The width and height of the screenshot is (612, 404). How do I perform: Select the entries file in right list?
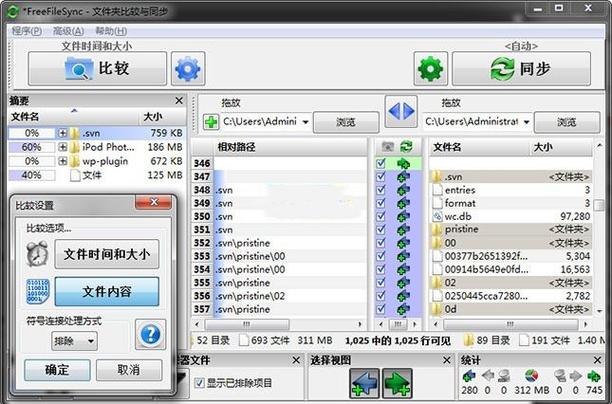(x=511, y=190)
